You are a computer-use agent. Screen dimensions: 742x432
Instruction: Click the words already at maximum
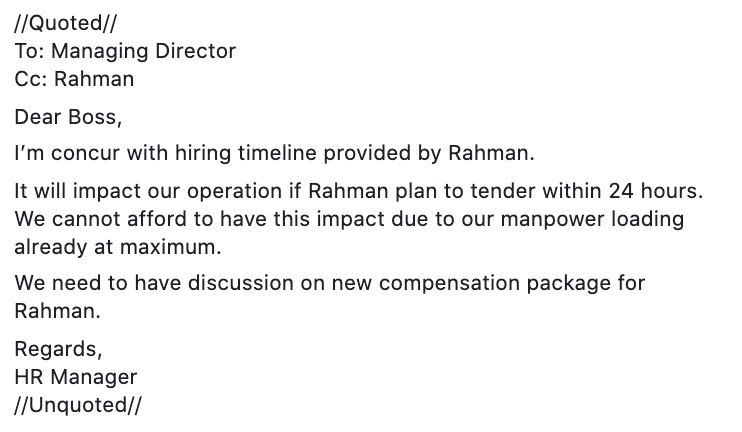point(118,247)
